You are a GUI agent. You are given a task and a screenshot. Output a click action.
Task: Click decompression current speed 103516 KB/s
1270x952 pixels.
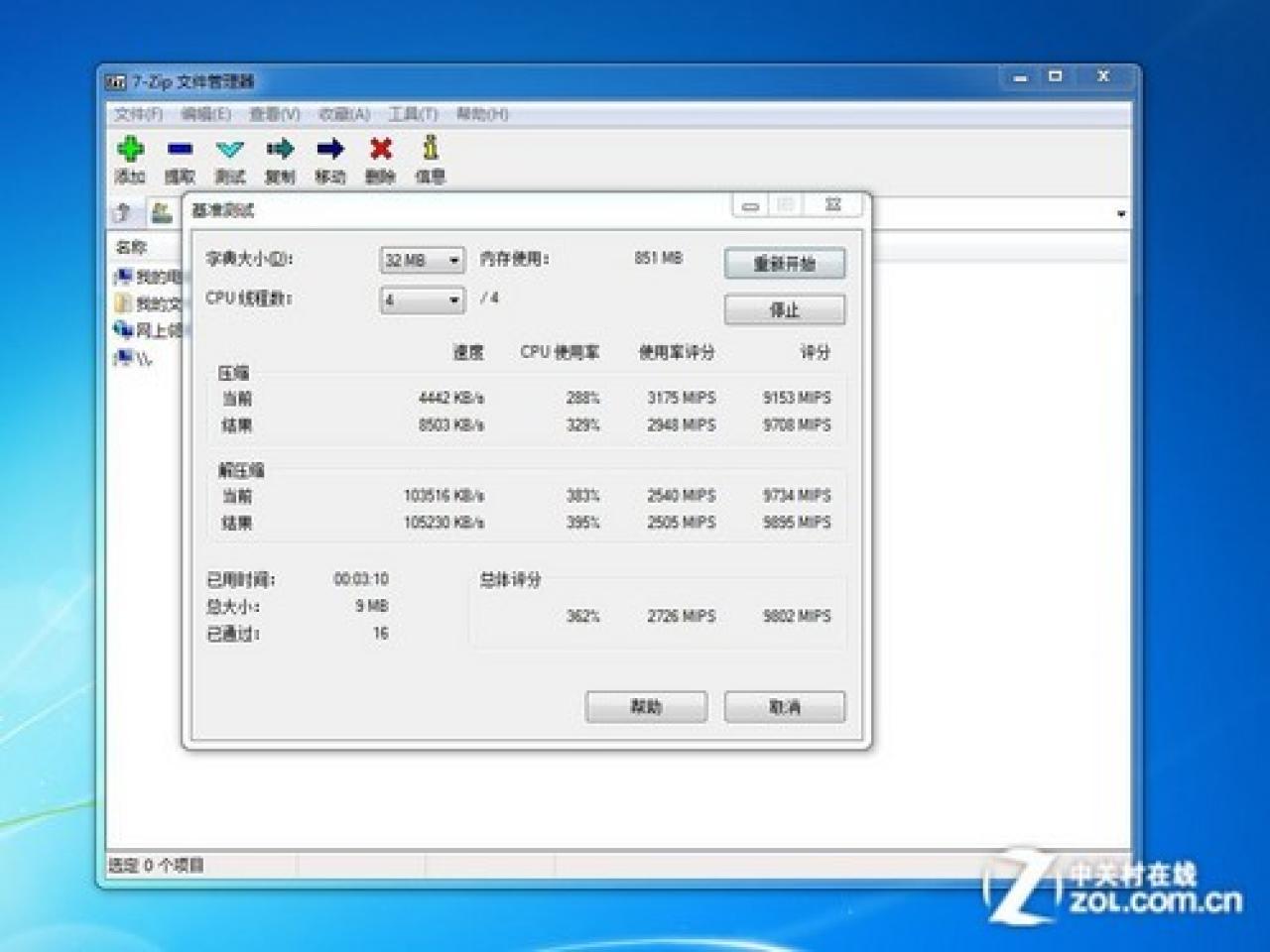pos(444,495)
